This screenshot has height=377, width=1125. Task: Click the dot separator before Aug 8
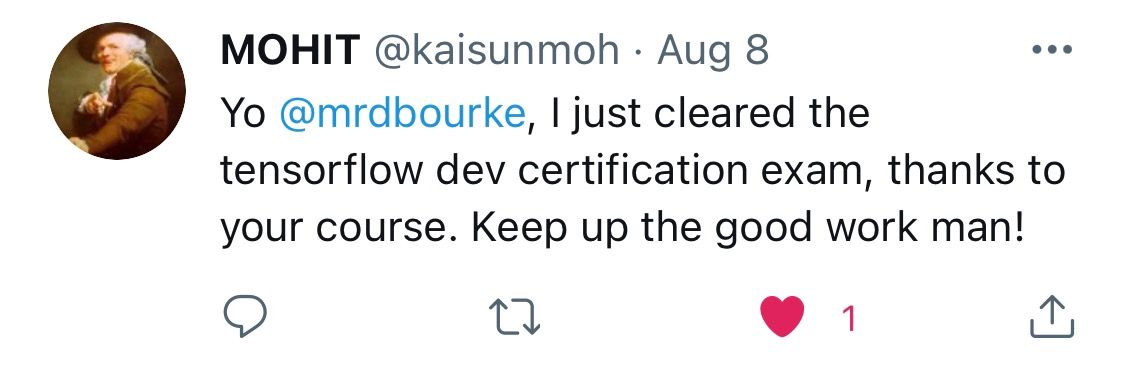(x=639, y=52)
